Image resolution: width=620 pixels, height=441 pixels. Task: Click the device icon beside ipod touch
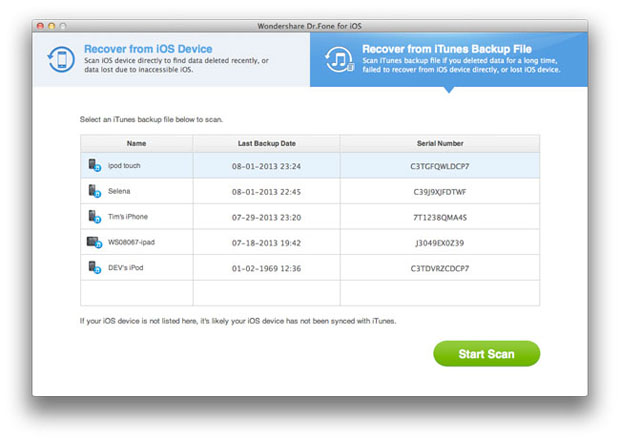(95, 165)
